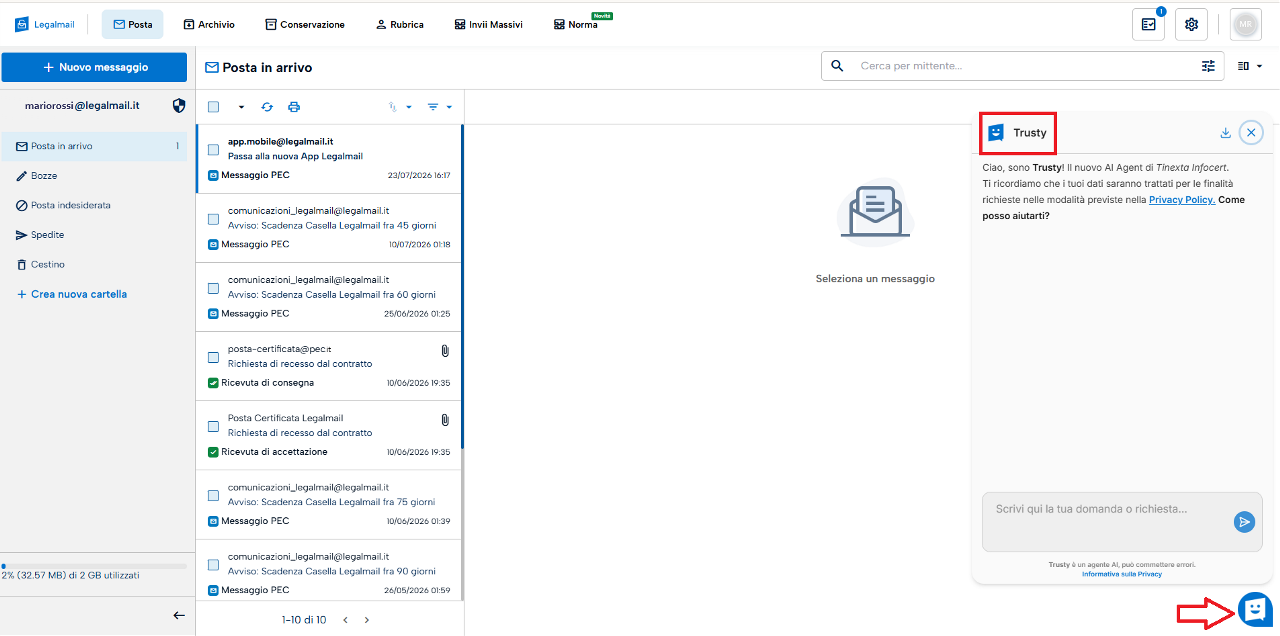1280x636 pixels.
Task: Check the Scadenza fra 60 giorni message checkbox
Action: 213,288
